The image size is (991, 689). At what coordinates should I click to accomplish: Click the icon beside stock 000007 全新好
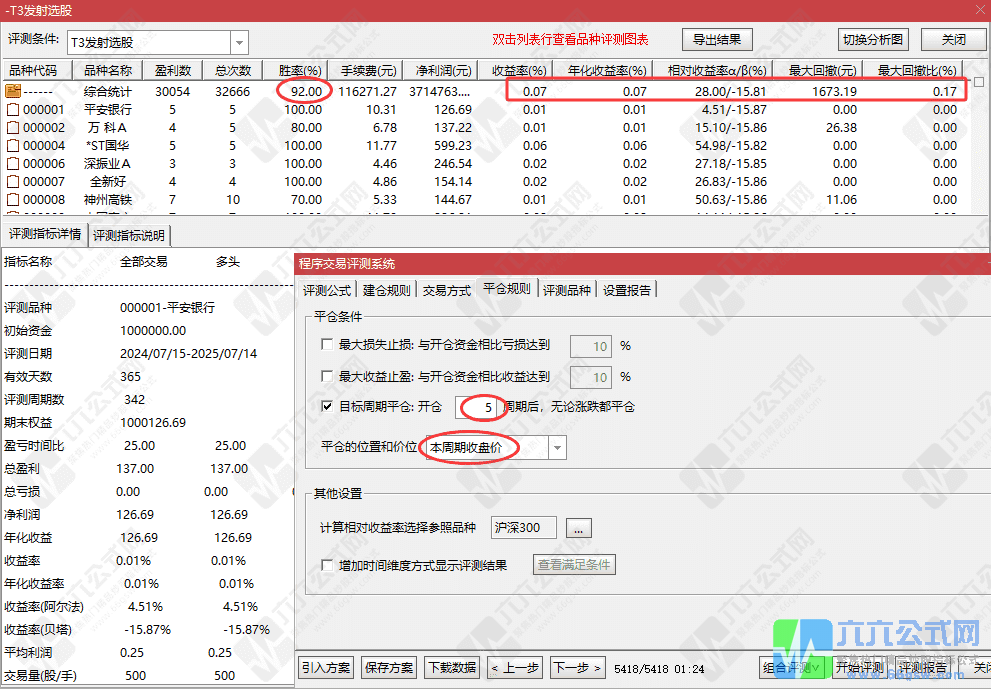13,182
